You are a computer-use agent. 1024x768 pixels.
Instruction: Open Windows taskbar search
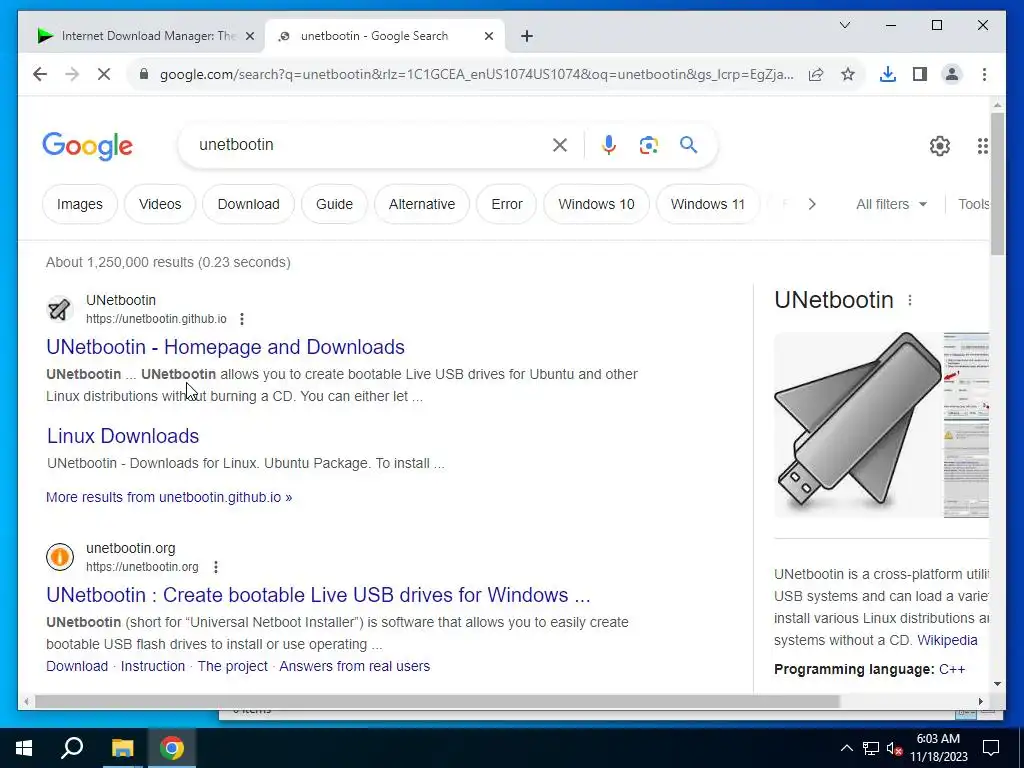(72, 748)
